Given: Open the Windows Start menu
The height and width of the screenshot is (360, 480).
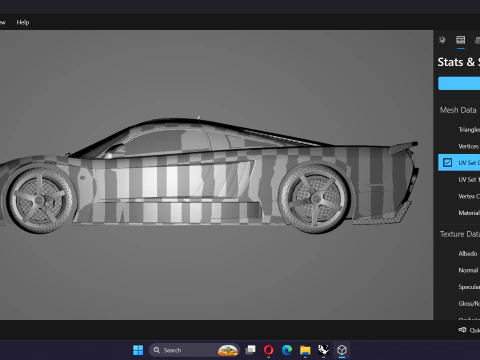Looking at the screenshot, I should click(138, 350).
